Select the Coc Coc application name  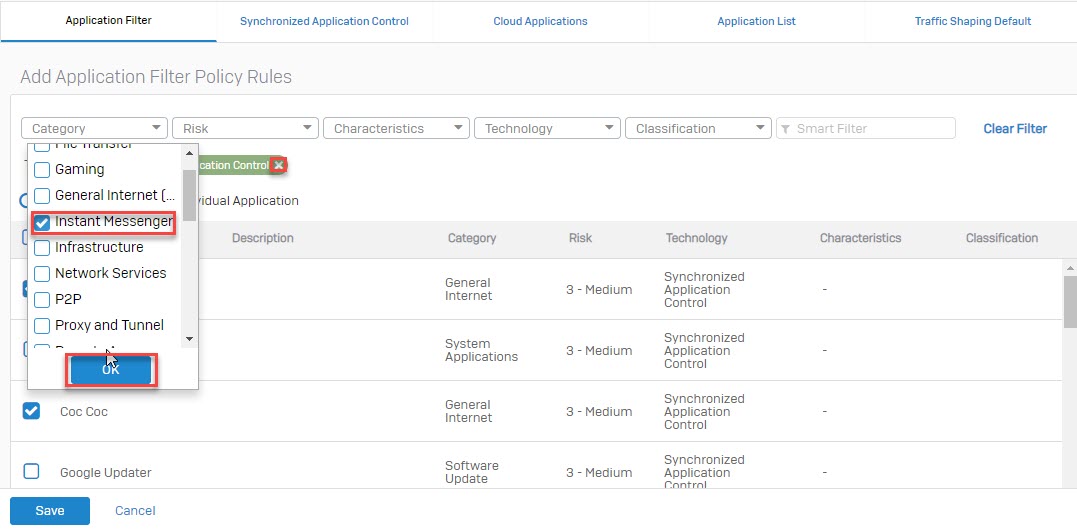(x=84, y=412)
